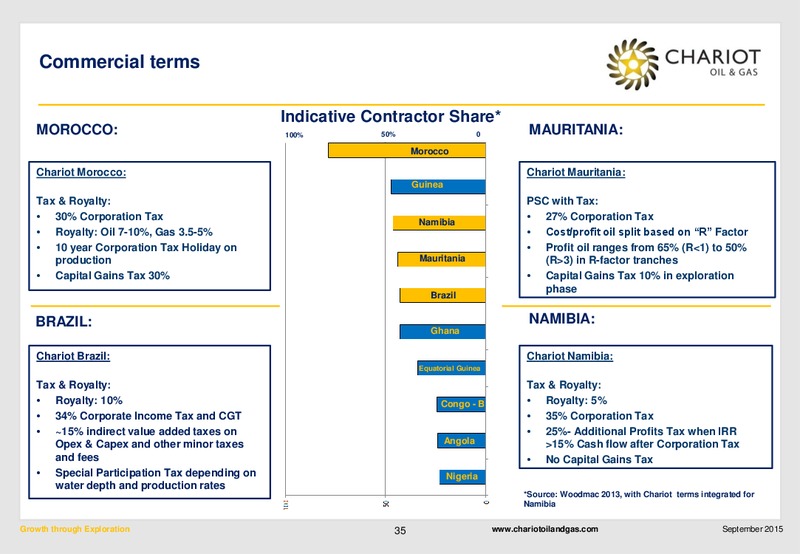The image size is (800, 554).
Task: Click '~15% indirect value added taxes' bullet
Action: click(149, 444)
